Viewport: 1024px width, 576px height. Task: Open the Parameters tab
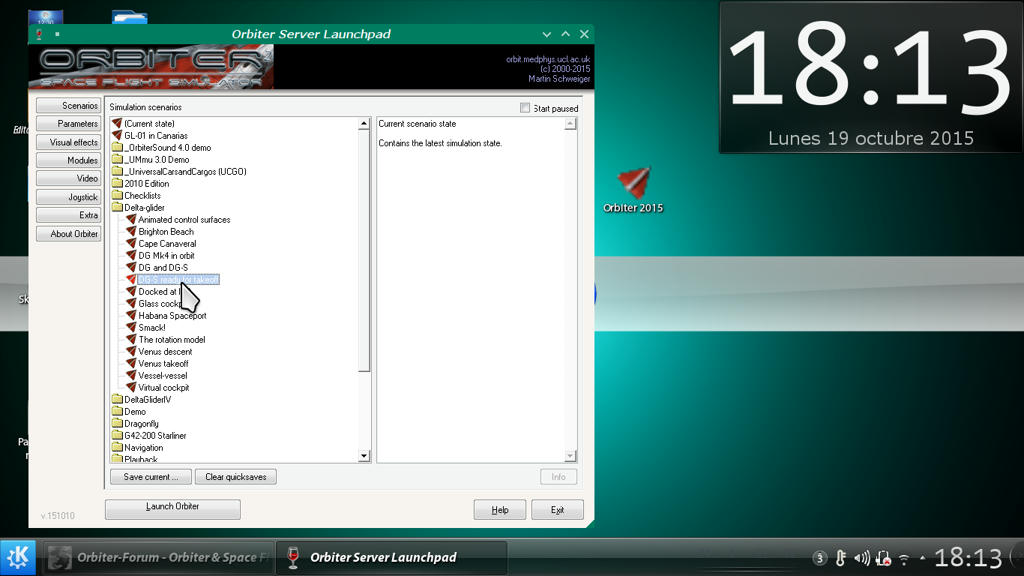click(x=69, y=123)
